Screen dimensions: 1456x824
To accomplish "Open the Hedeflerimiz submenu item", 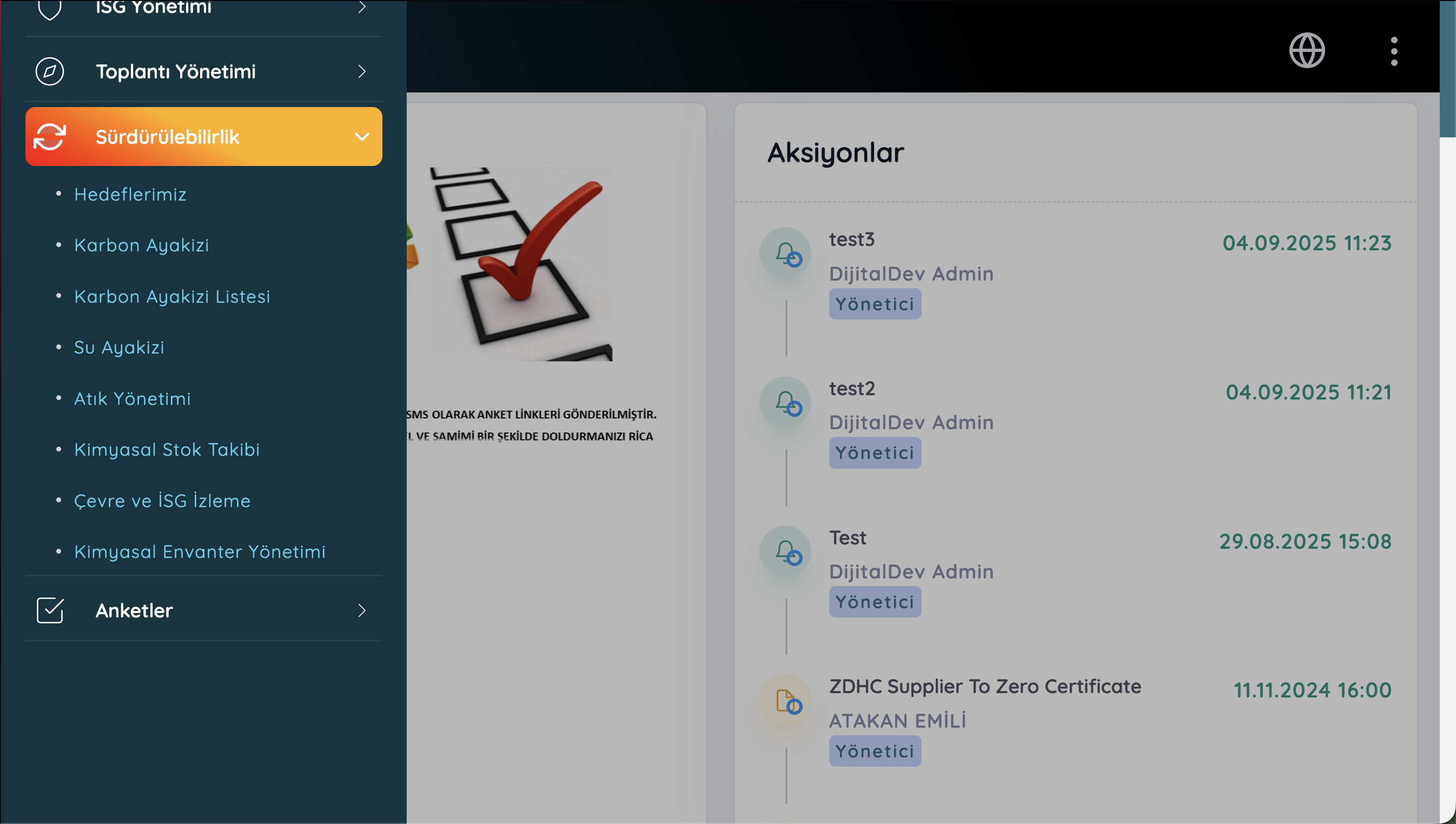I will click(130, 195).
